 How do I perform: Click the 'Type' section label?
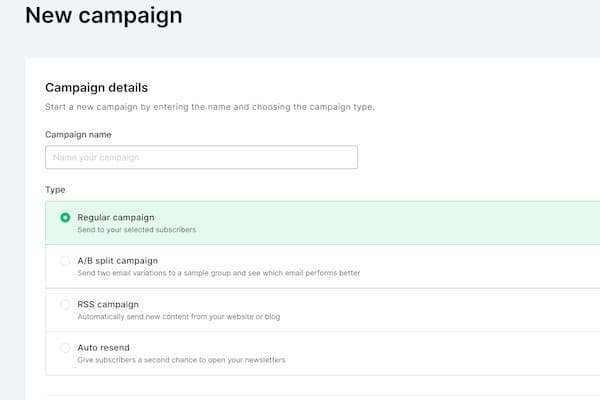click(55, 189)
